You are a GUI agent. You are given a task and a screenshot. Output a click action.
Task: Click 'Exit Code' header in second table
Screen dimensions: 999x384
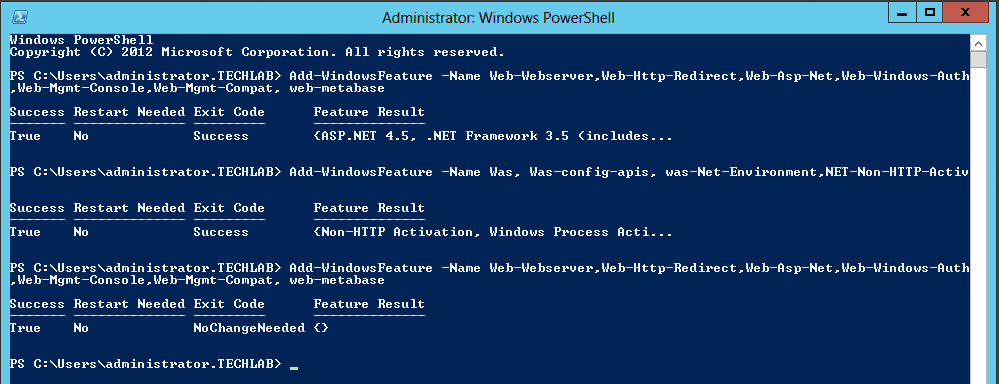coord(229,208)
